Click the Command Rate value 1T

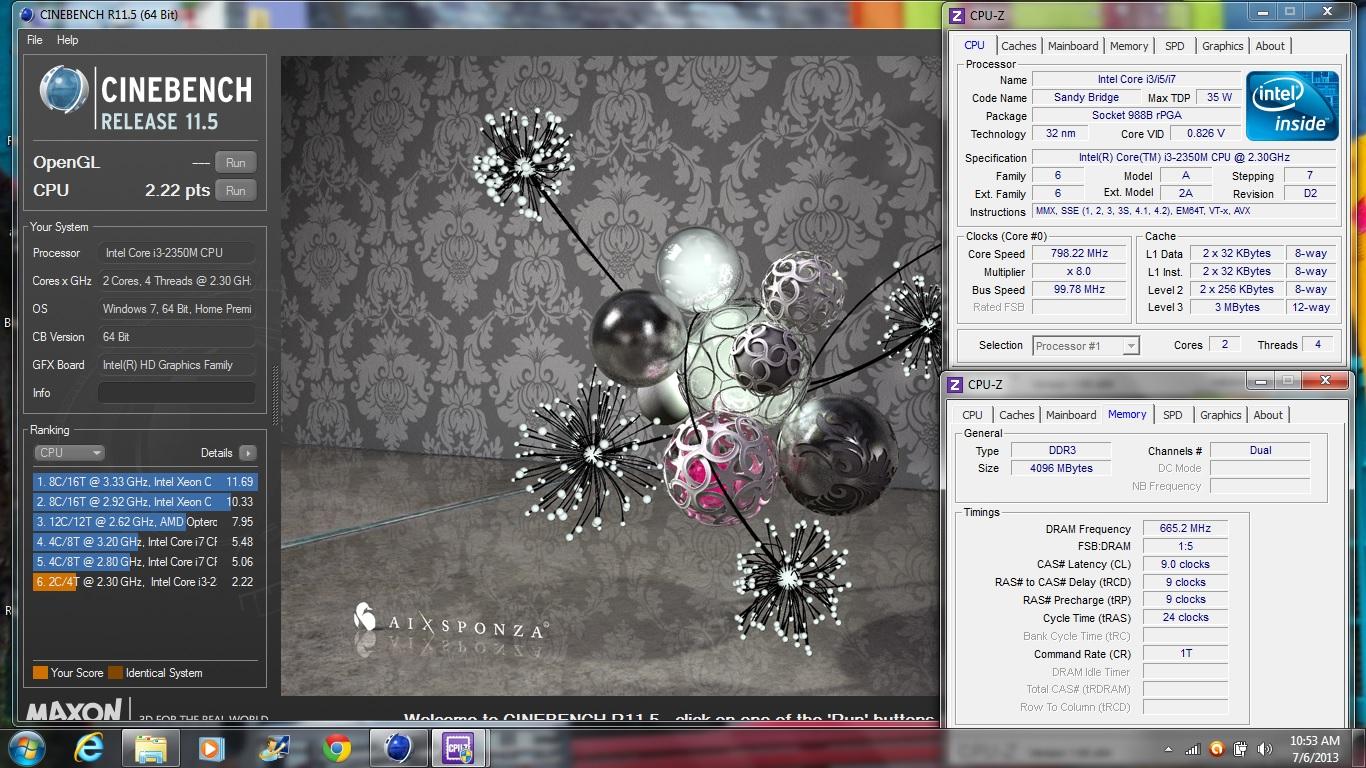(x=1185, y=654)
